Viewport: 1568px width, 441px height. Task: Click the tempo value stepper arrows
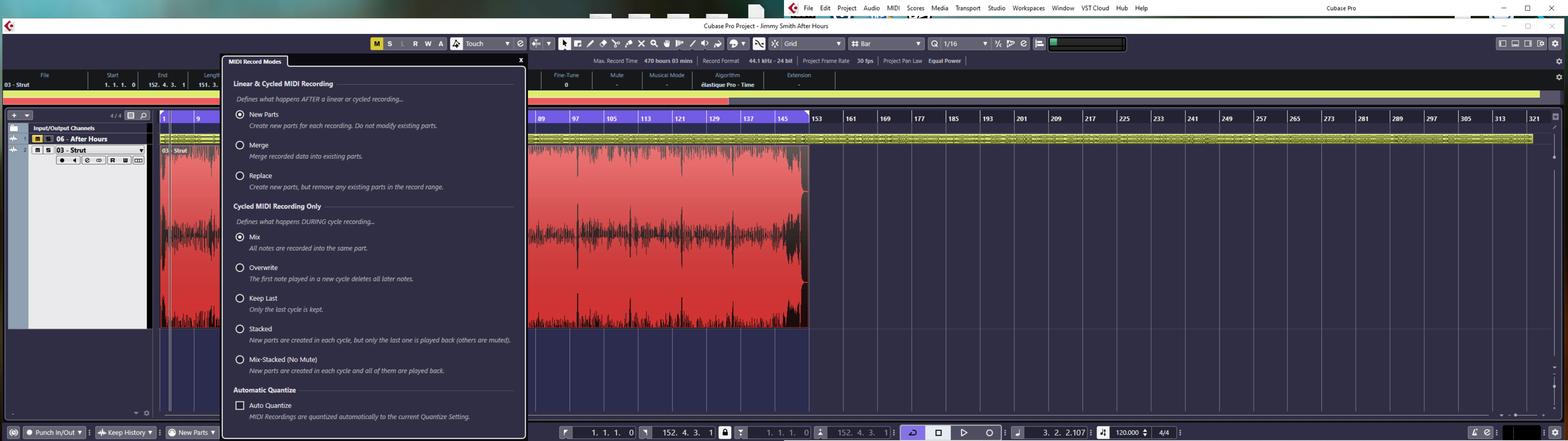tap(1145, 432)
